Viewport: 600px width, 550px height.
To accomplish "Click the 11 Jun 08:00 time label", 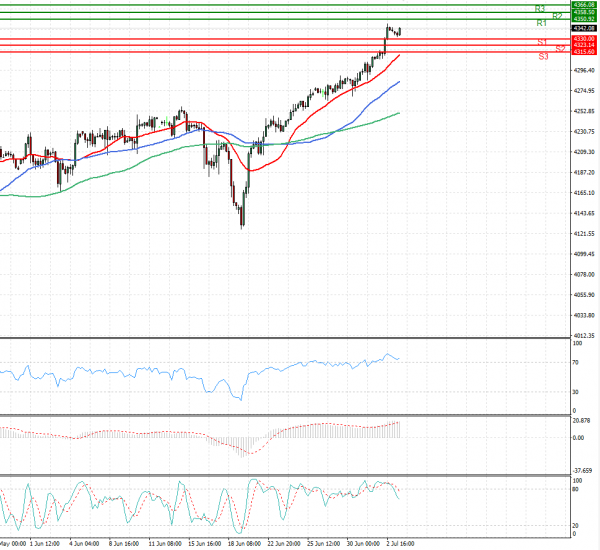I will [x=165, y=544].
